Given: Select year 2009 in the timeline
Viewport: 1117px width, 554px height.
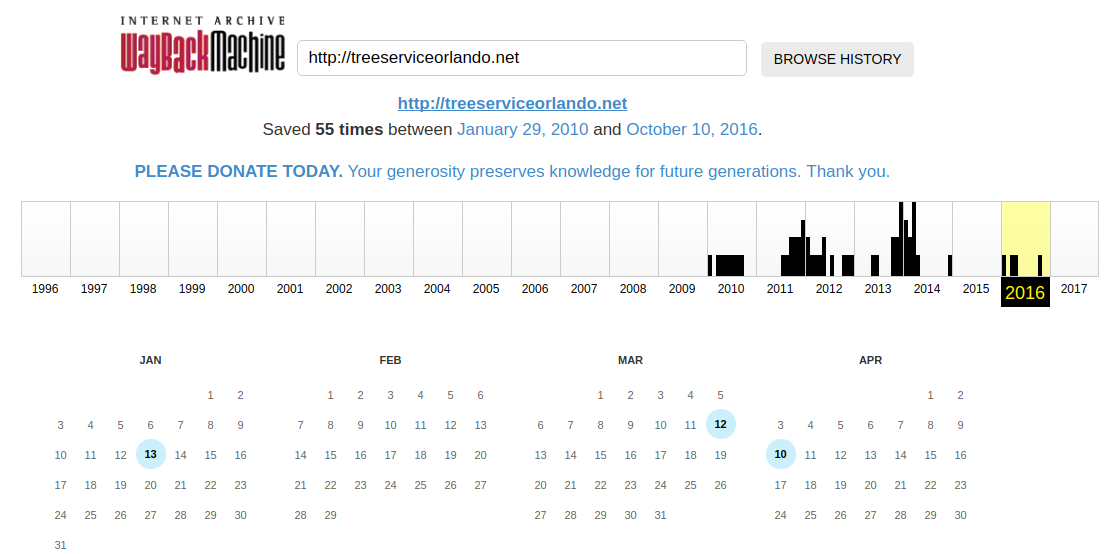Looking at the screenshot, I should click(682, 288).
